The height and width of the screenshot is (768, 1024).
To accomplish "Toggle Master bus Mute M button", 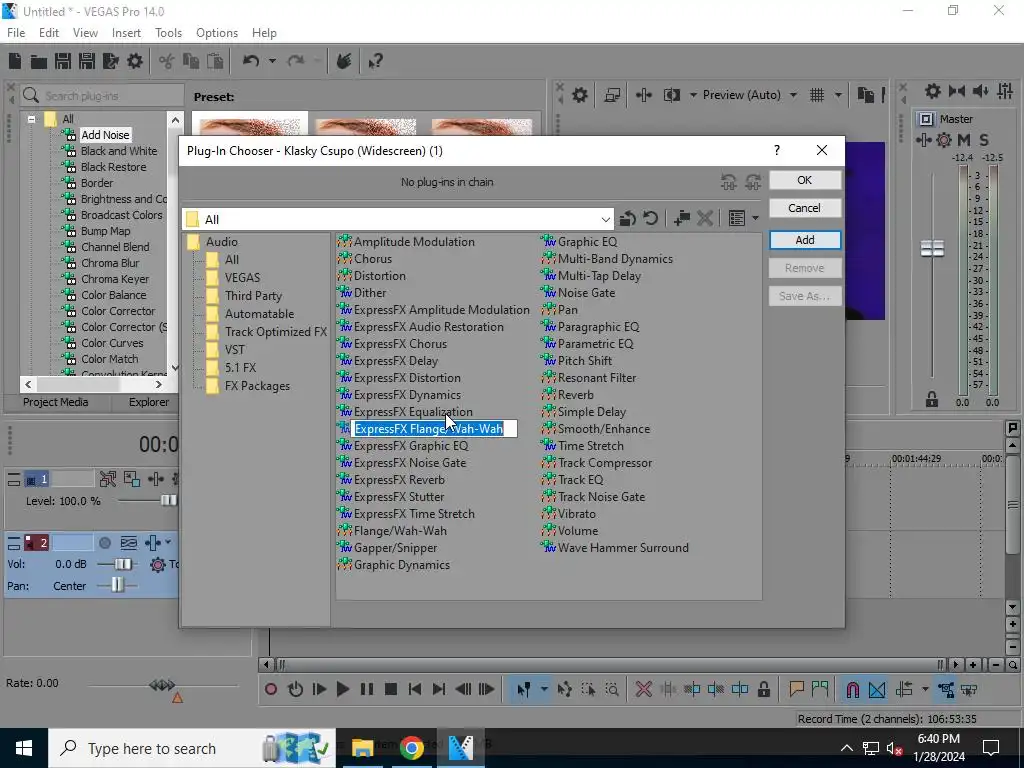I will pos(963,140).
